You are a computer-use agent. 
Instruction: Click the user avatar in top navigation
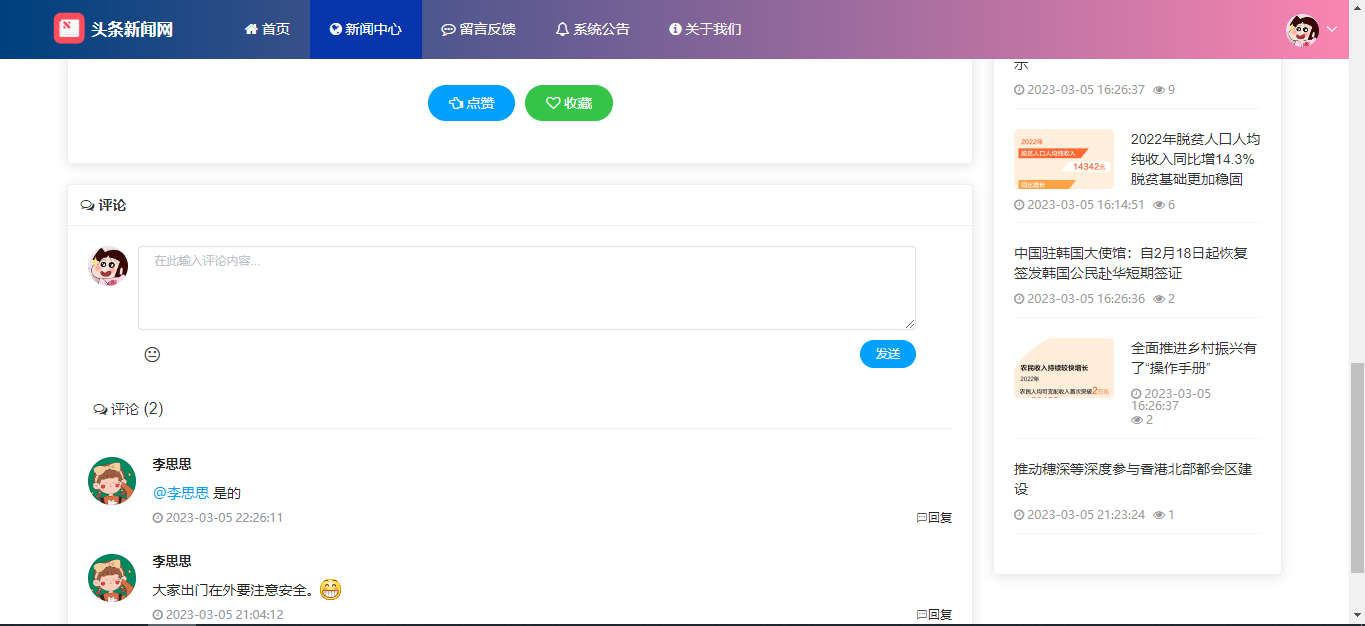(x=1302, y=30)
